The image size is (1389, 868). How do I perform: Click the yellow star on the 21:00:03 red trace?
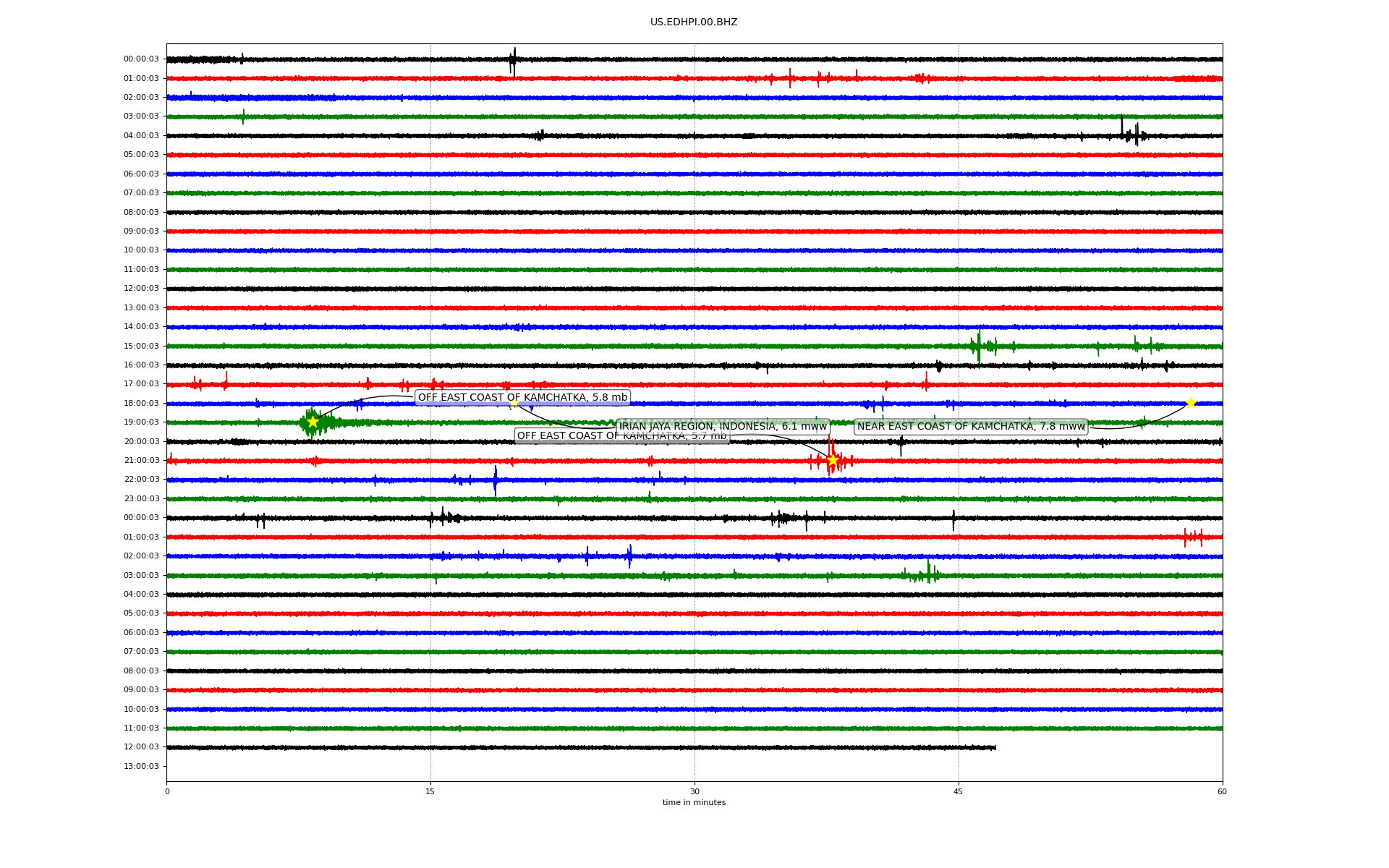coord(833,460)
